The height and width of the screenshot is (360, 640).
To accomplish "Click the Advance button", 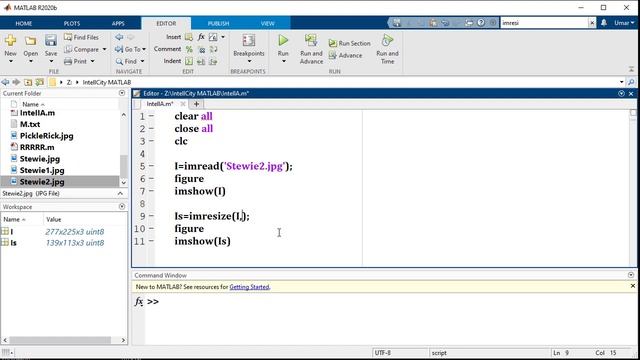I will click(x=345, y=56).
